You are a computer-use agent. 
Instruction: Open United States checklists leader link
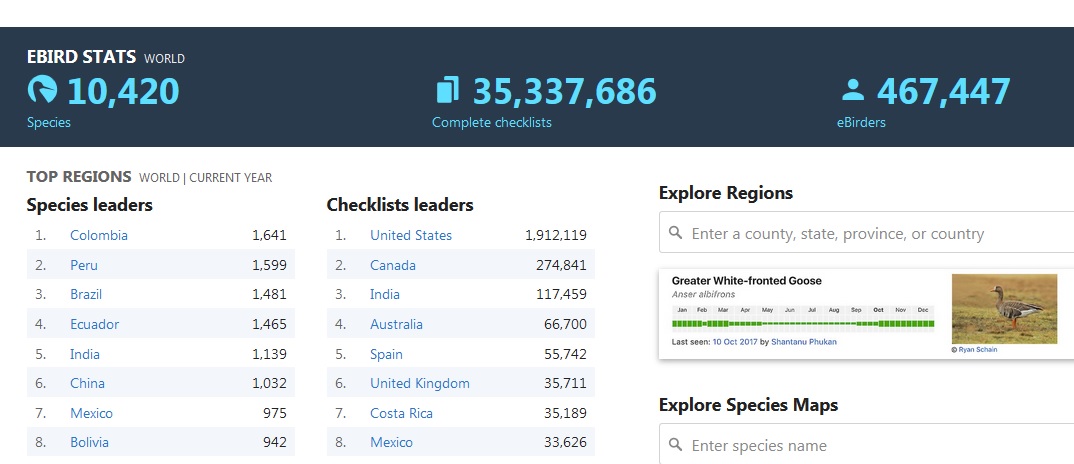click(x=411, y=235)
